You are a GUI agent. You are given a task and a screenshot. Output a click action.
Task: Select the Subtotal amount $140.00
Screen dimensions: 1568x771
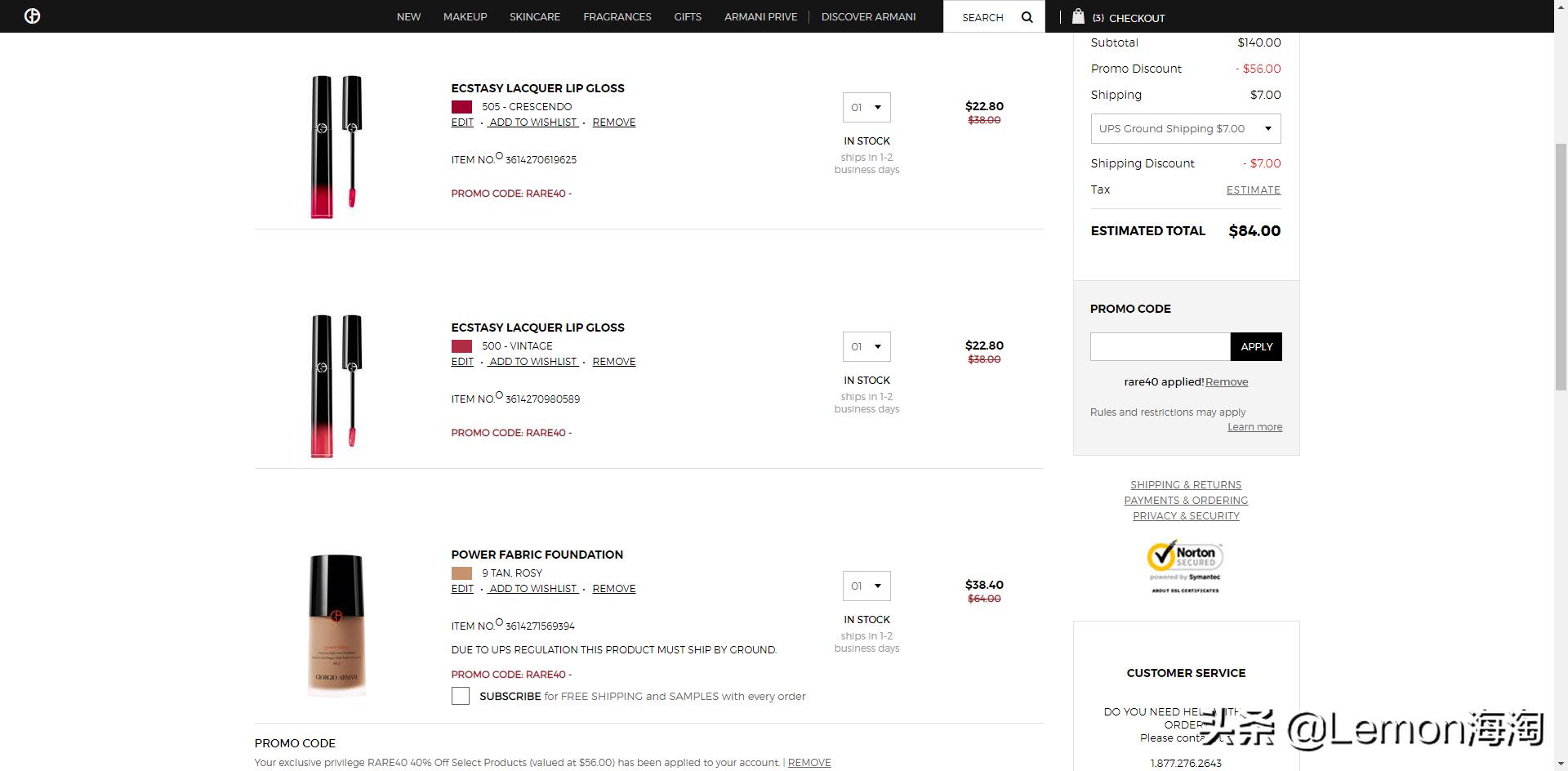(1259, 42)
